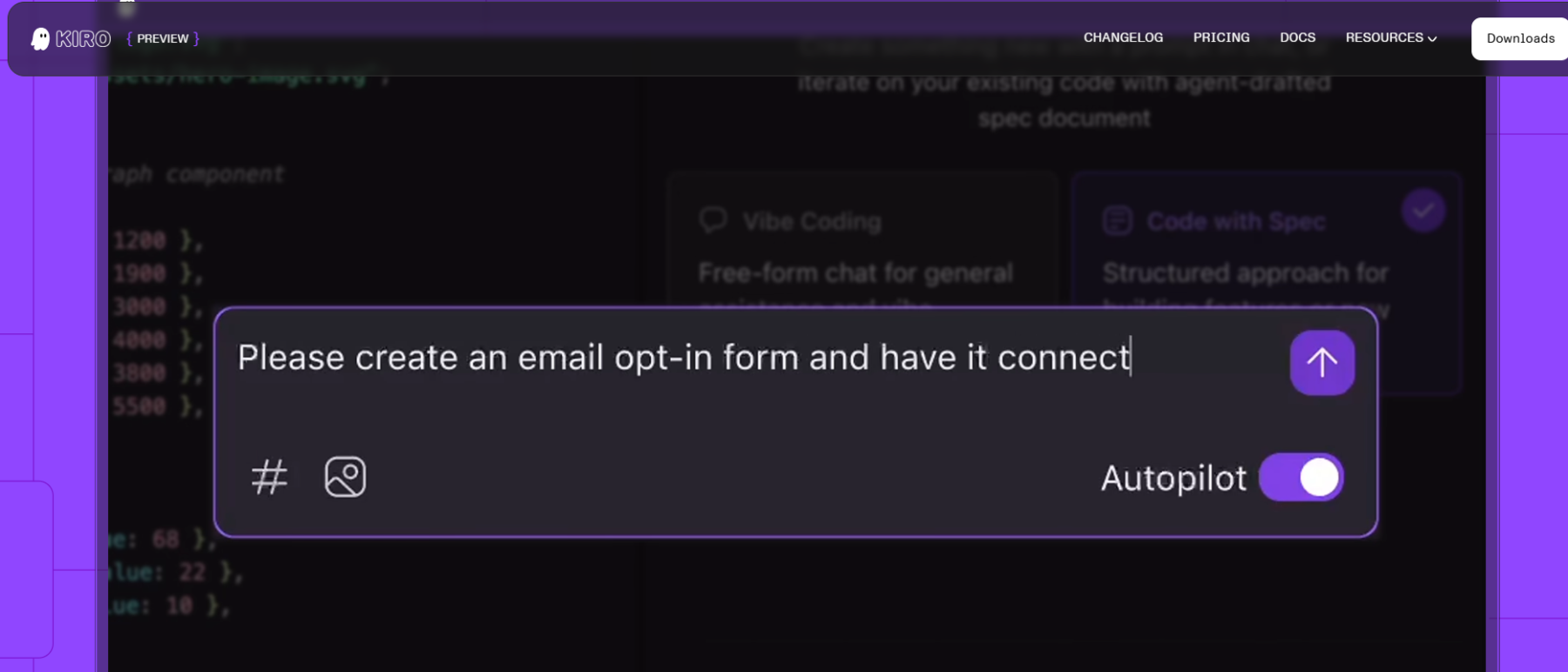1568x672 pixels.
Task: Click the image attachment icon
Action: click(x=345, y=477)
